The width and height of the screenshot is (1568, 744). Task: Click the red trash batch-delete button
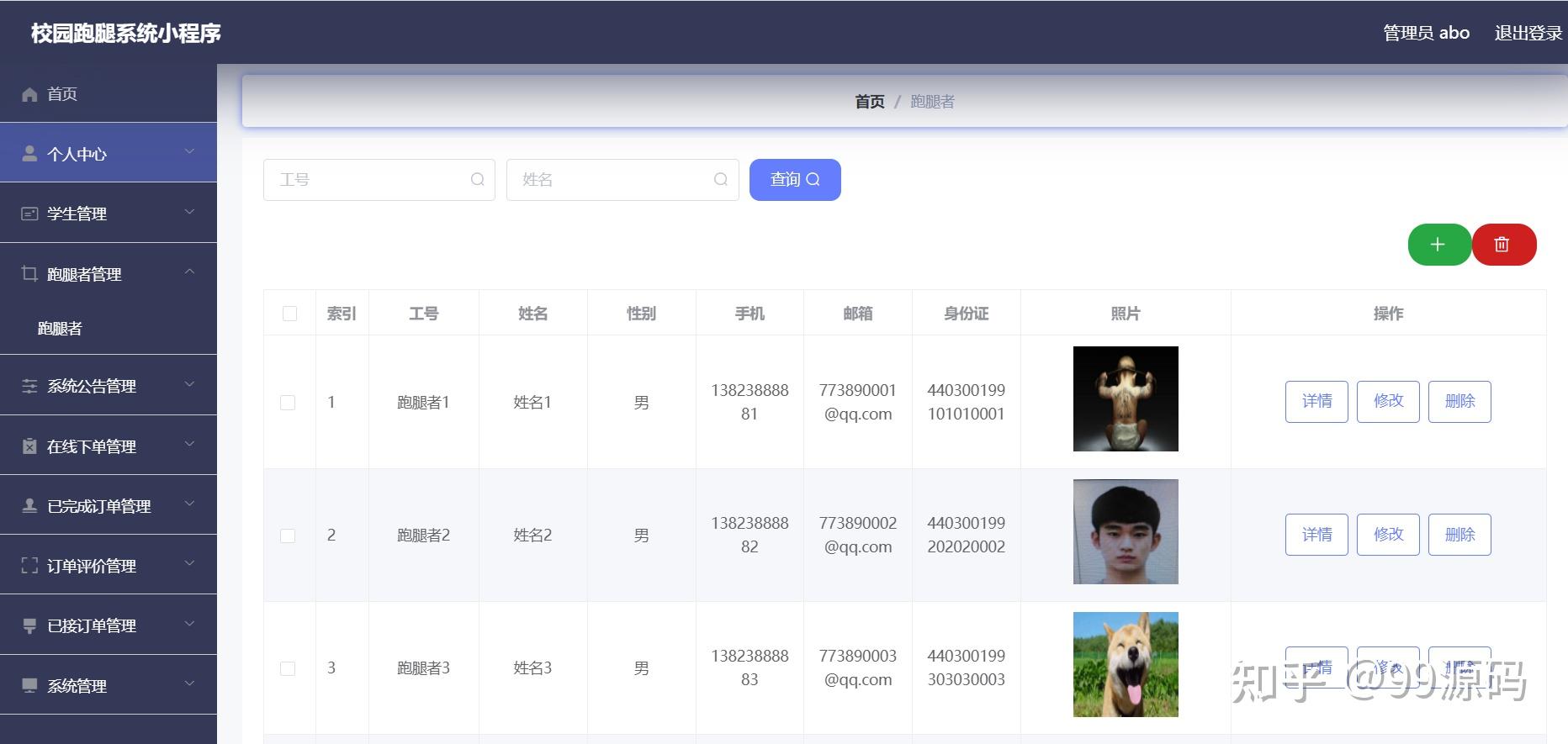point(1504,245)
